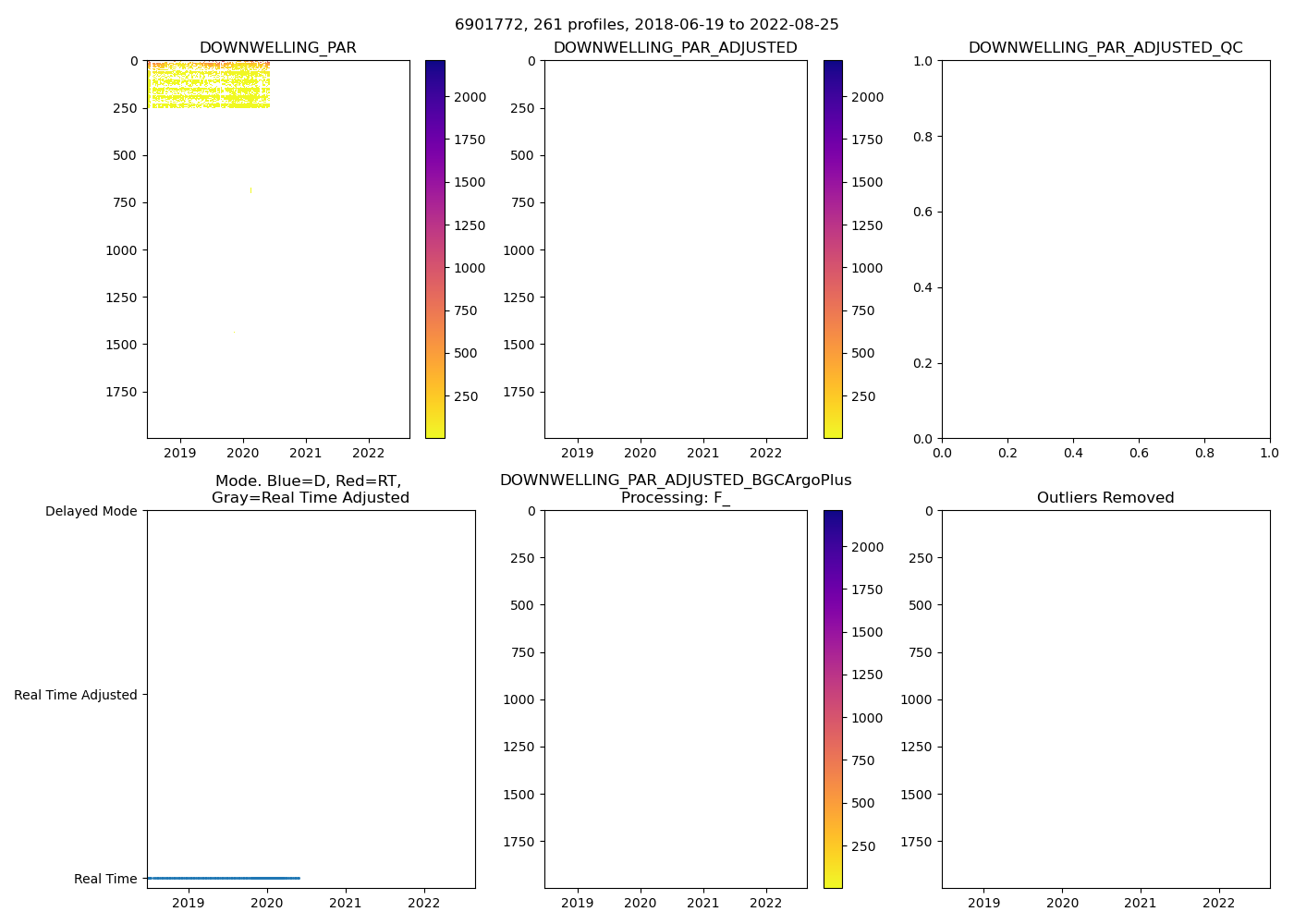
Task: Click the Delayed Mode y-axis label
Action: point(91,511)
